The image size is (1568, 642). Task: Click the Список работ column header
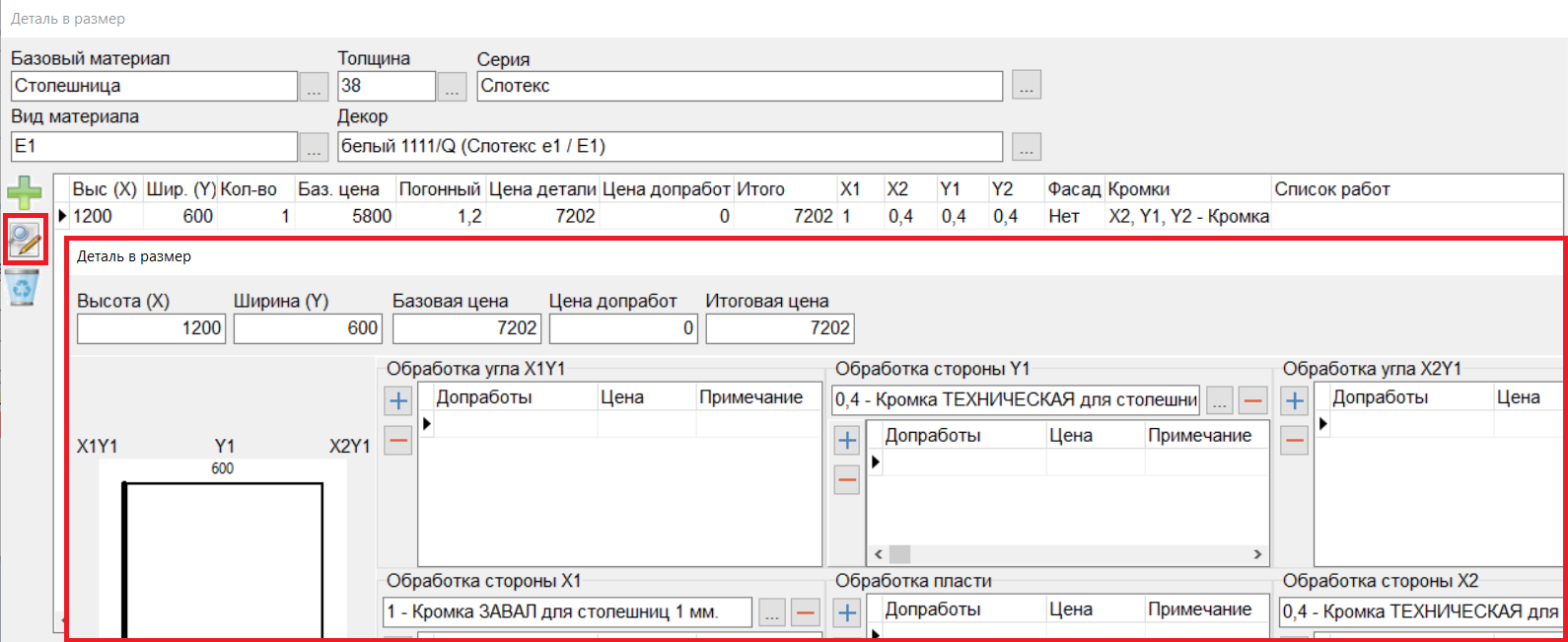1331,189
